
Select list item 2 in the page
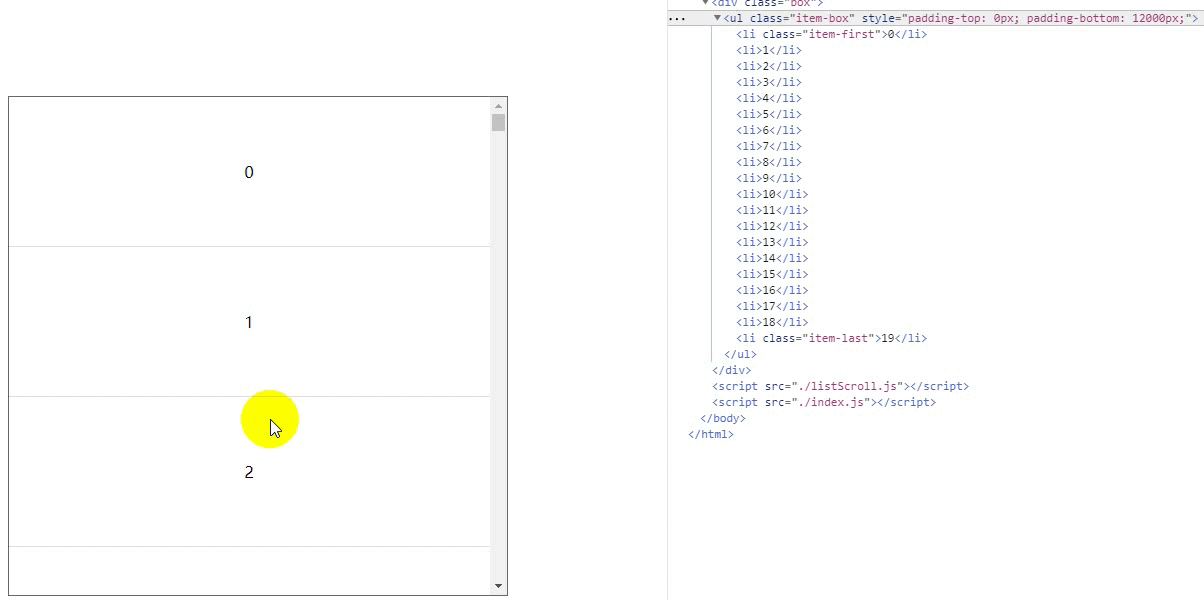pyautogui.click(x=249, y=472)
